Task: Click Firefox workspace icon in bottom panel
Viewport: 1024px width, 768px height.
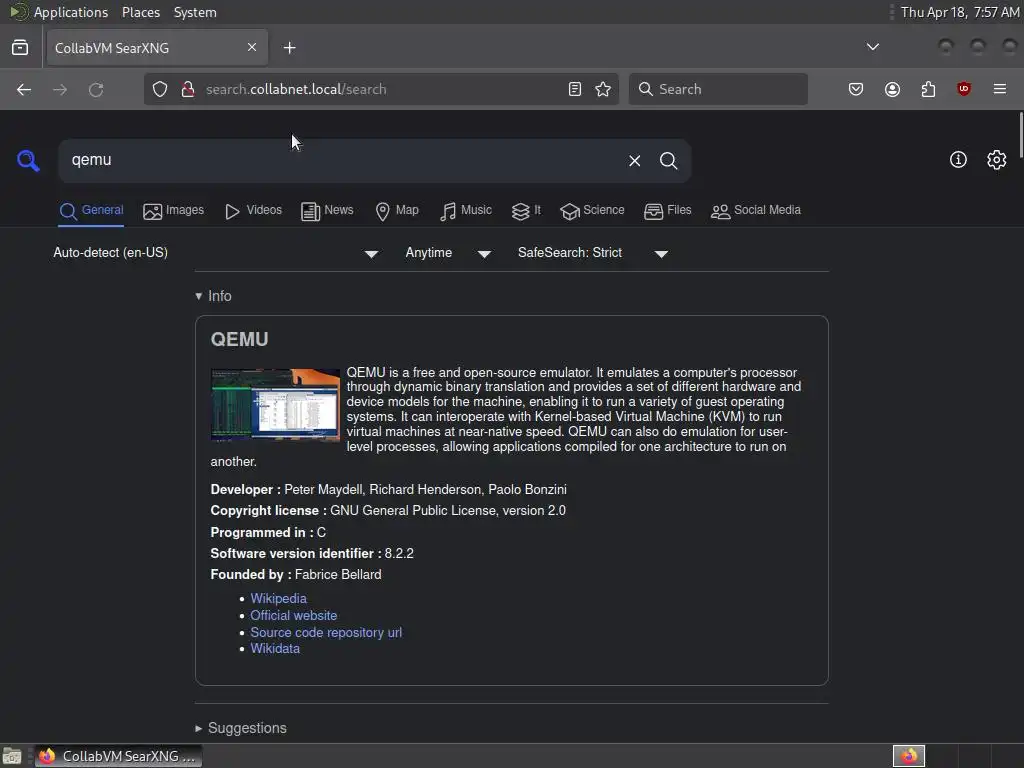Action: [909, 756]
